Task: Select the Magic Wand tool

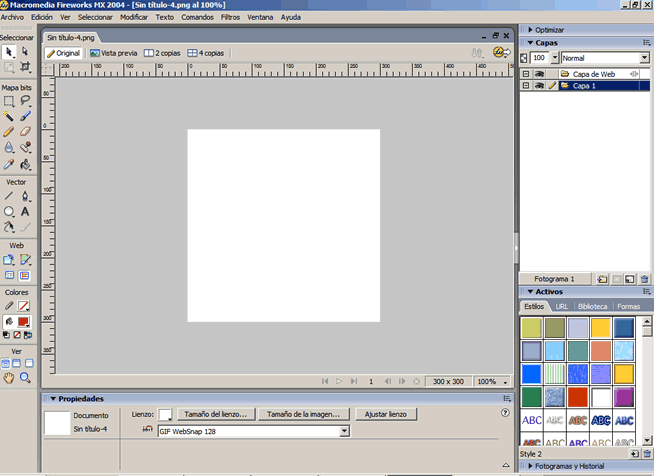Action: [9, 116]
